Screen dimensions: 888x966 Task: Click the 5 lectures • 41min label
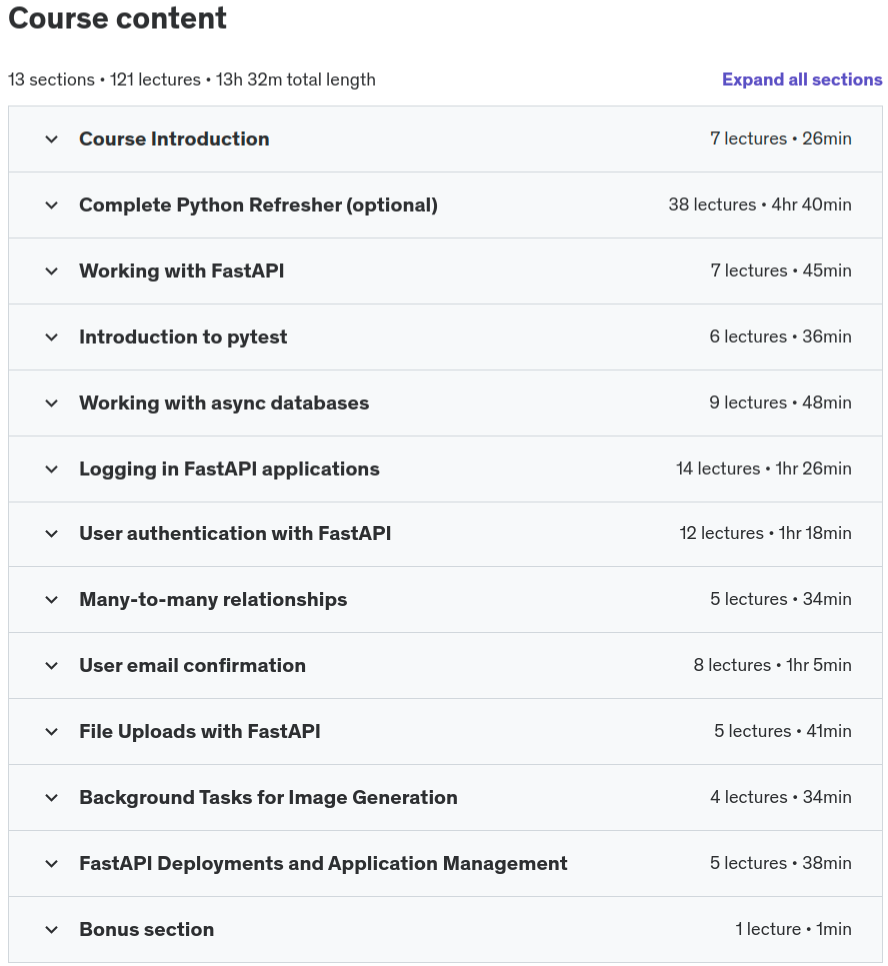click(783, 731)
